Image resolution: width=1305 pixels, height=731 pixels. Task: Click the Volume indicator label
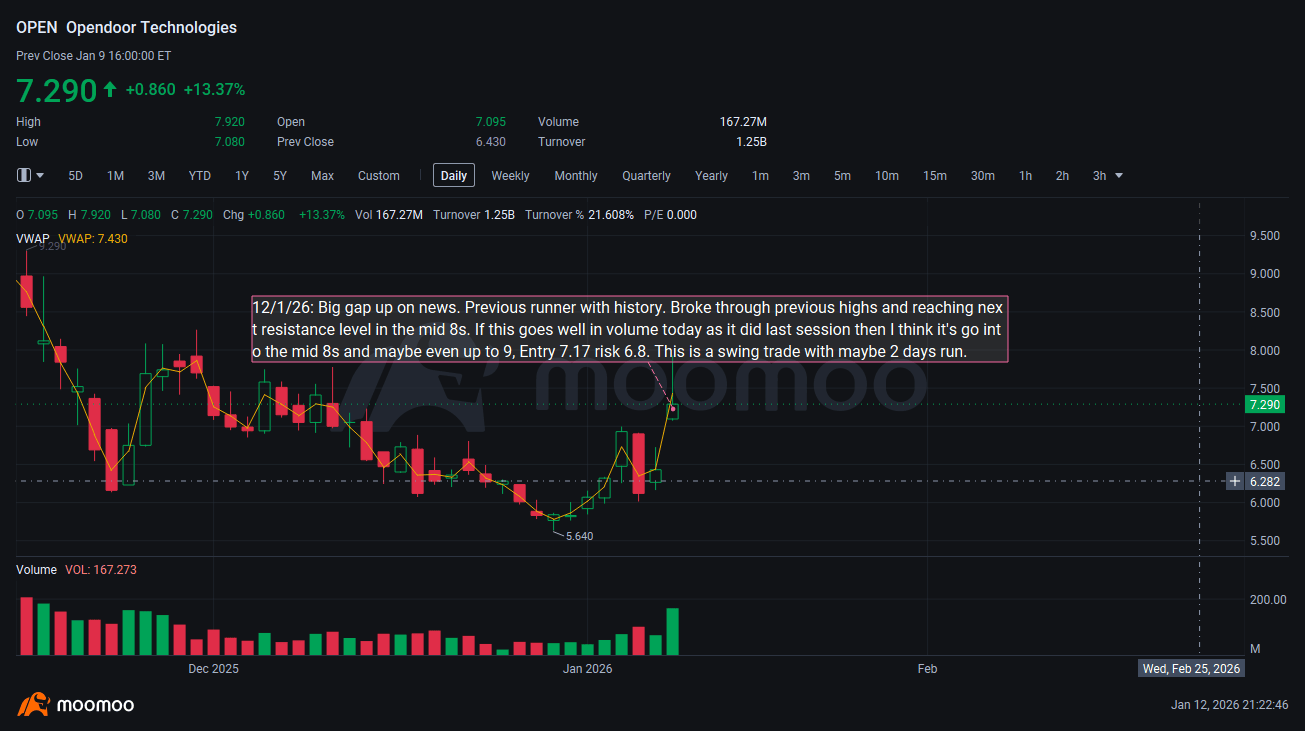point(36,569)
